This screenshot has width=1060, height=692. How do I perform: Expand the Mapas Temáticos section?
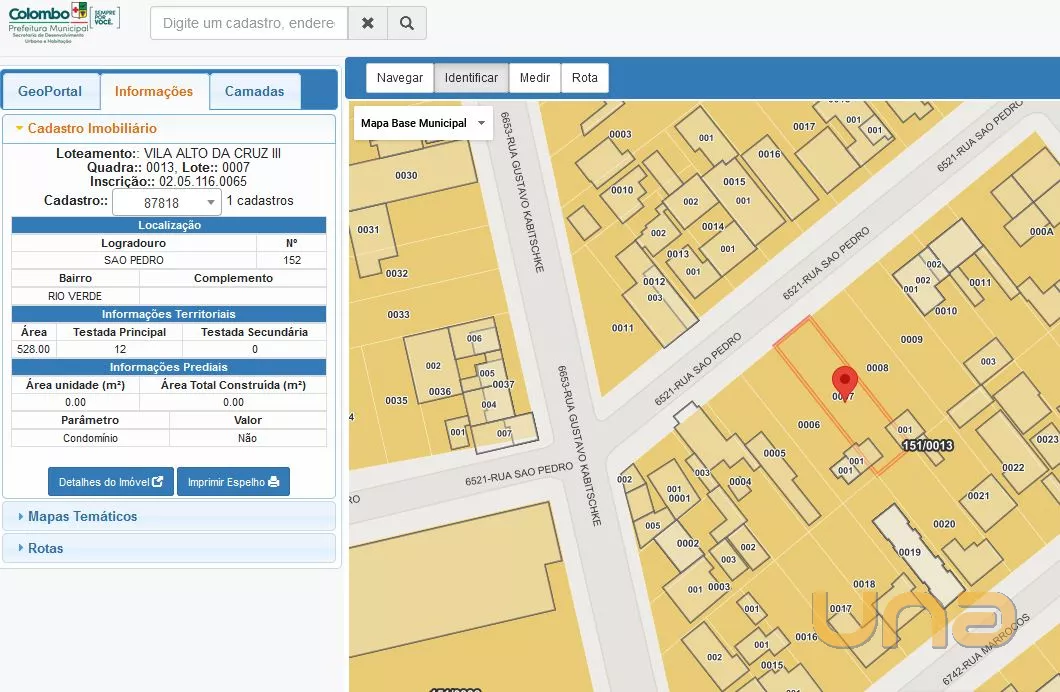pos(82,517)
